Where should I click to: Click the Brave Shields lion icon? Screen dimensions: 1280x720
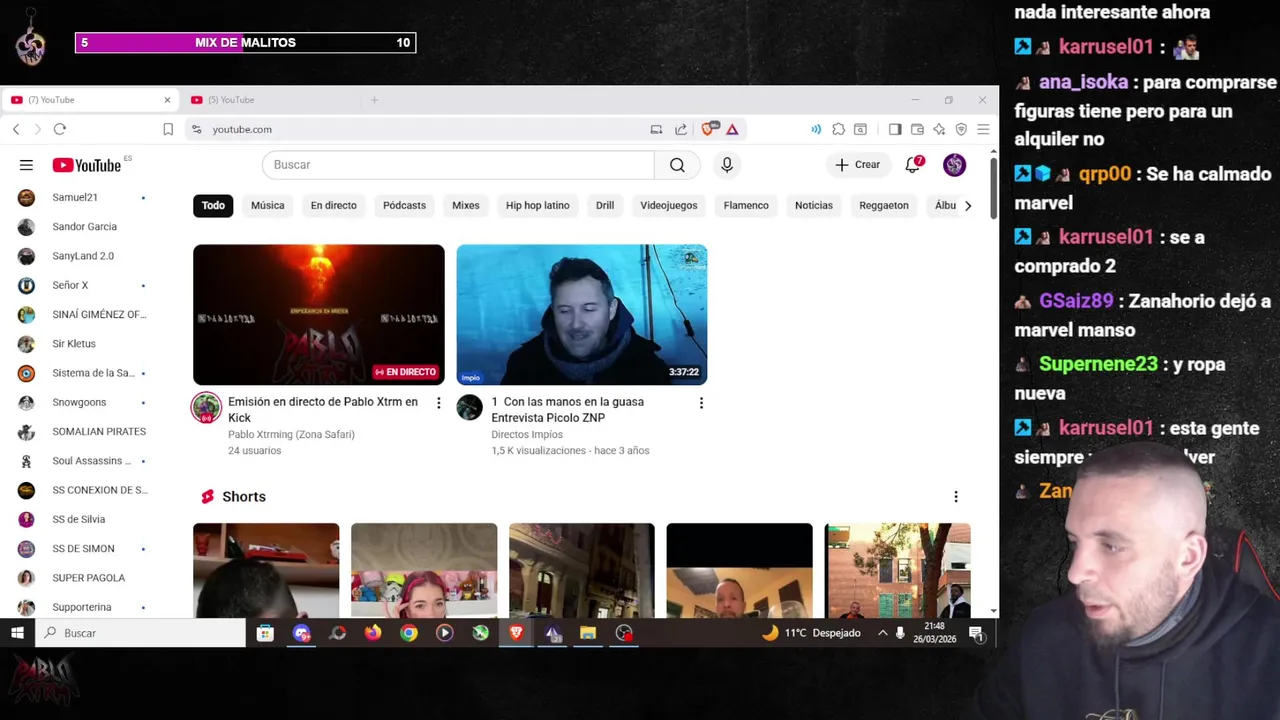tap(709, 129)
